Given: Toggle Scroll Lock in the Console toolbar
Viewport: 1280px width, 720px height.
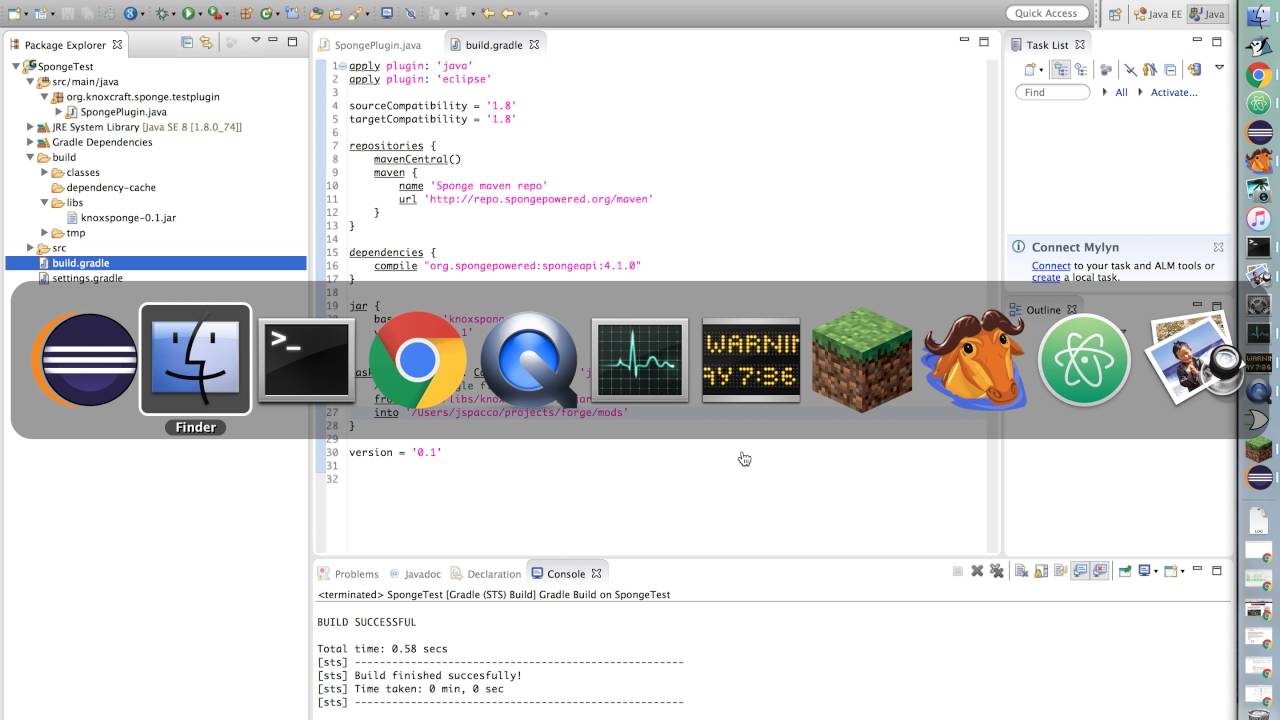Looking at the screenshot, I should 1041,571.
